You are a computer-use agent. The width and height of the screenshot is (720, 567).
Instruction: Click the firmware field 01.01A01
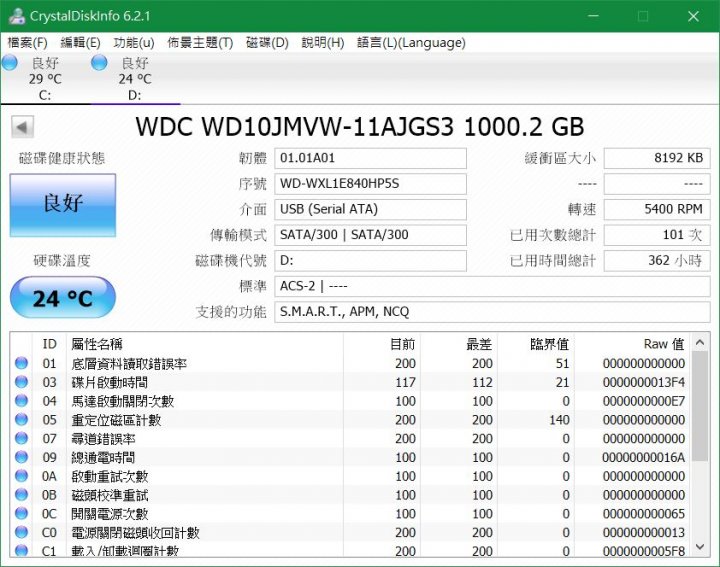370,158
